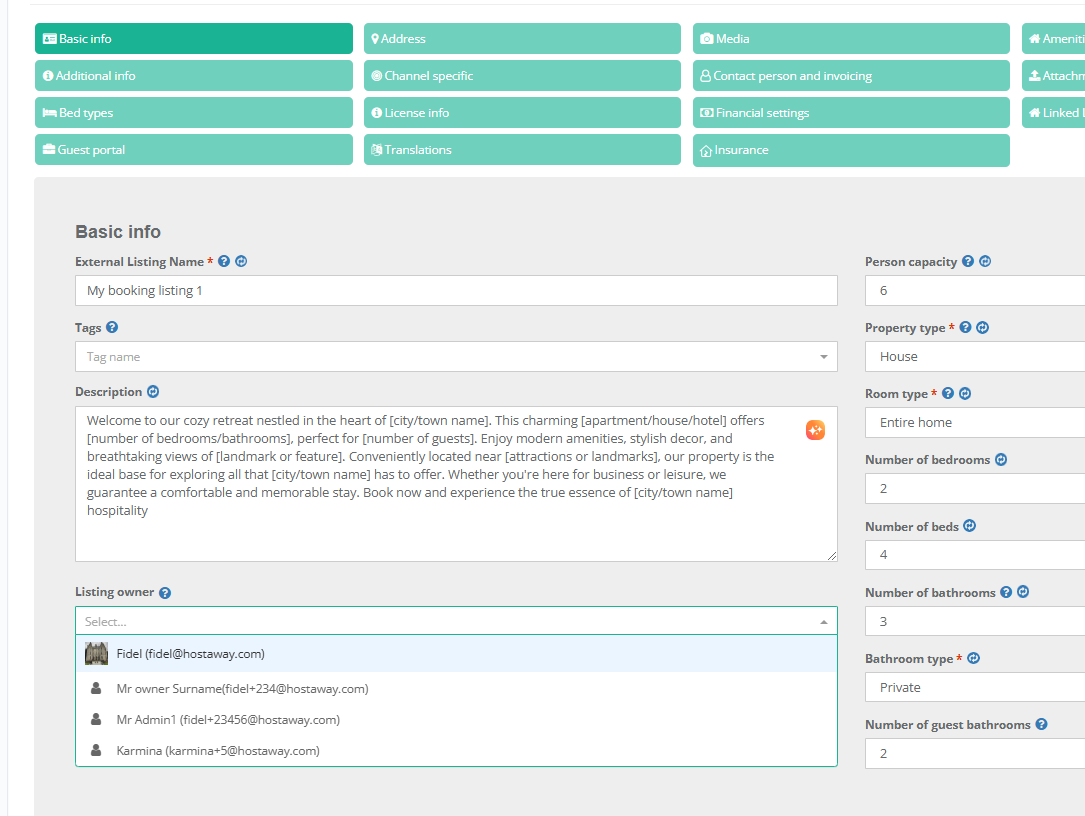1085x816 pixels.
Task: Click help icon beside Tags label
Action: (x=112, y=327)
